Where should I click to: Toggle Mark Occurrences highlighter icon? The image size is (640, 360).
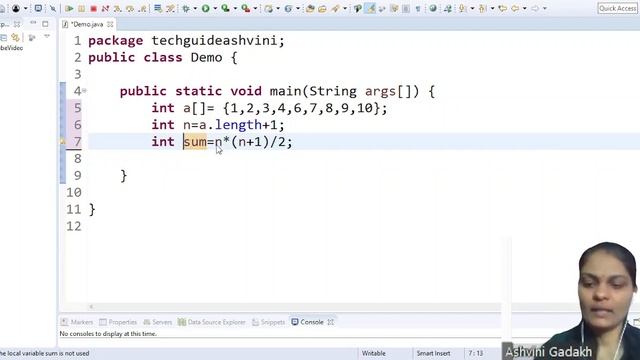tap(371, 8)
